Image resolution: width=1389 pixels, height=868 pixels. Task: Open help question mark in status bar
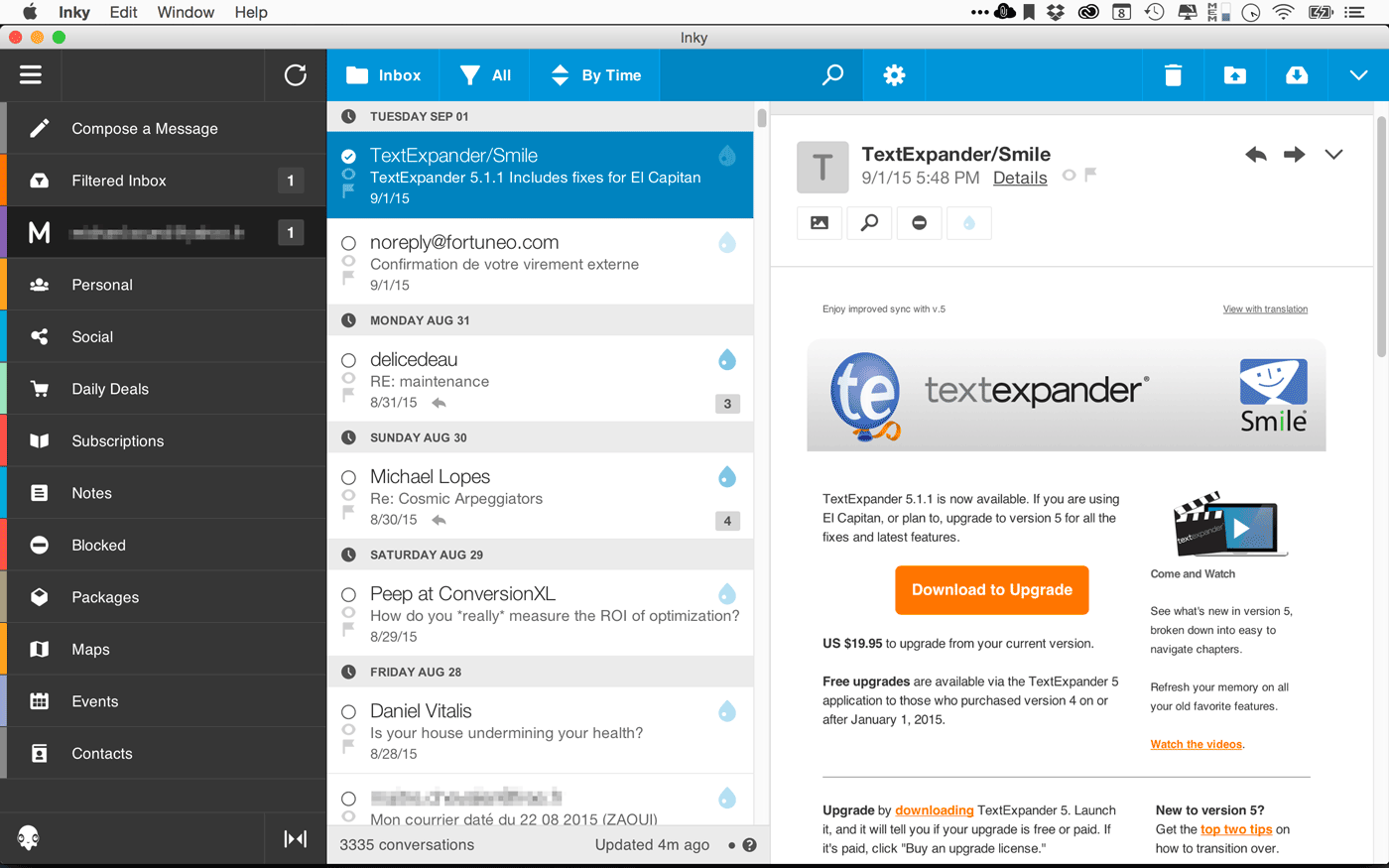tap(750, 845)
